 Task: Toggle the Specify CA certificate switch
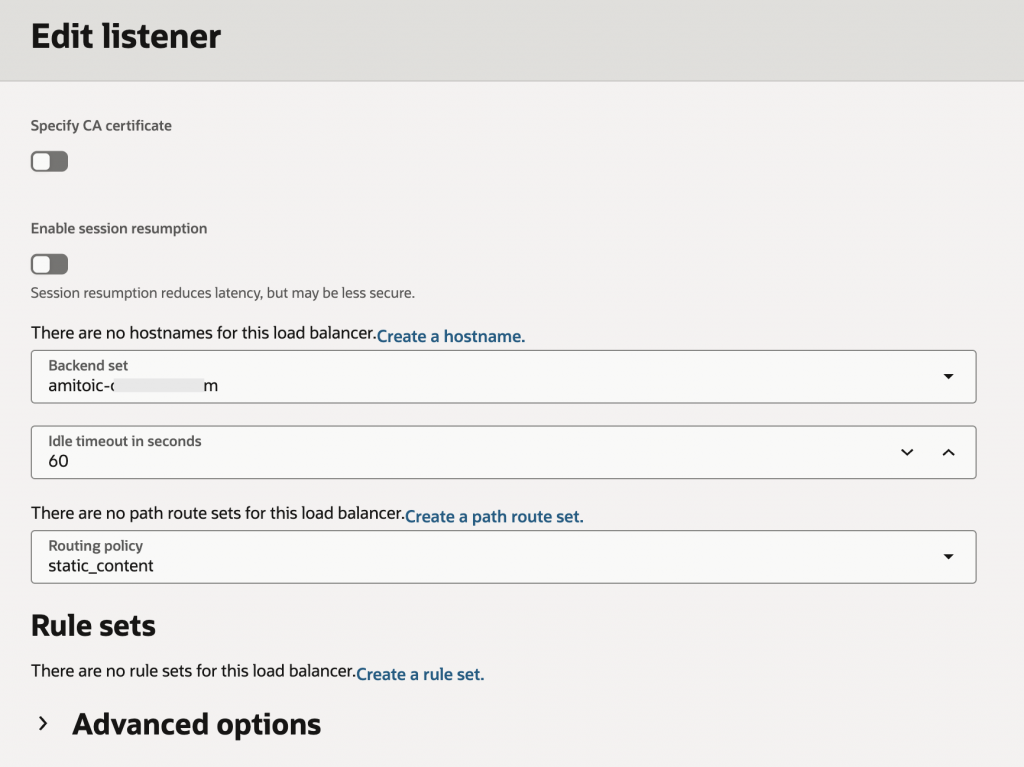[x=50, y=161]
